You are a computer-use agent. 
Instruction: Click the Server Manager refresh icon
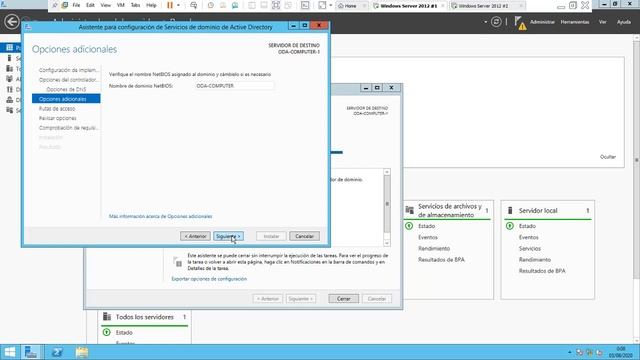click(x=496, y=22)
